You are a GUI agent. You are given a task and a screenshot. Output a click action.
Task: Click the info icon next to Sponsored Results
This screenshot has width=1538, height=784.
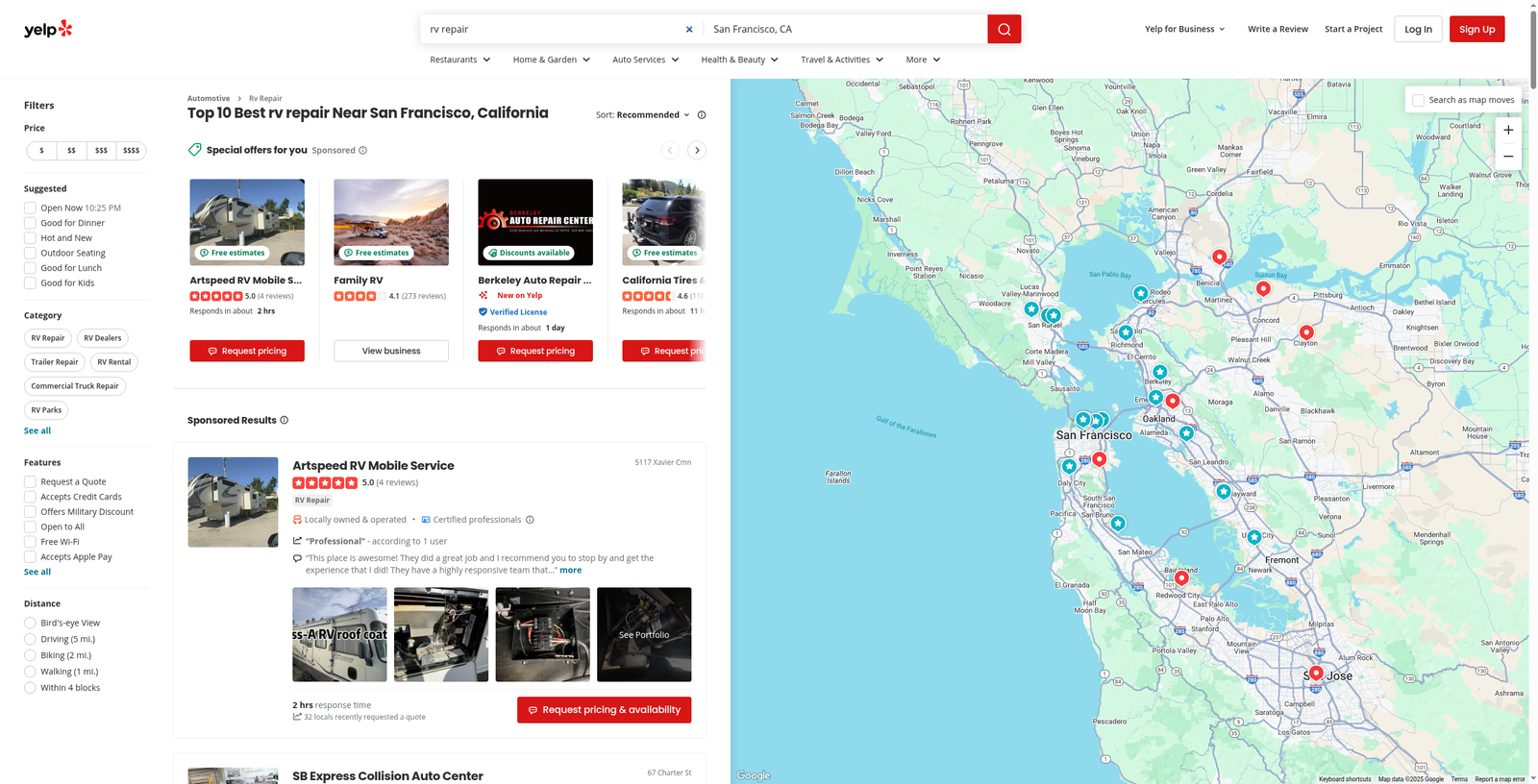[x=284, y=420]
